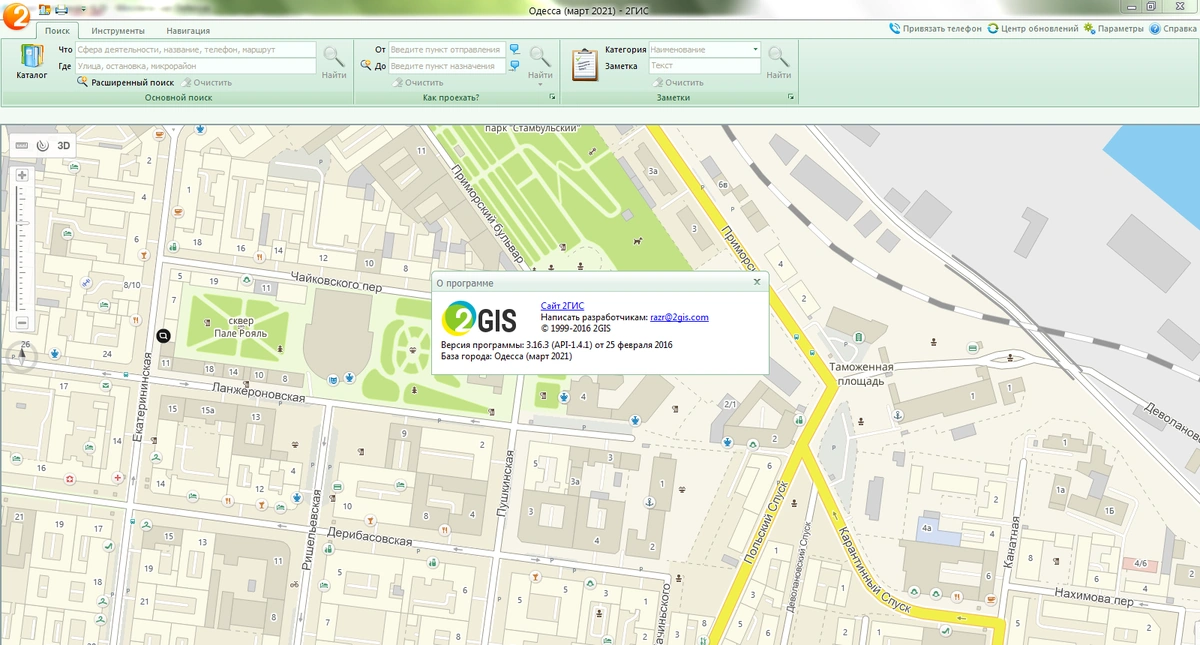
Task: Click the Чайковского пер street label
Action: coord(337,280)
